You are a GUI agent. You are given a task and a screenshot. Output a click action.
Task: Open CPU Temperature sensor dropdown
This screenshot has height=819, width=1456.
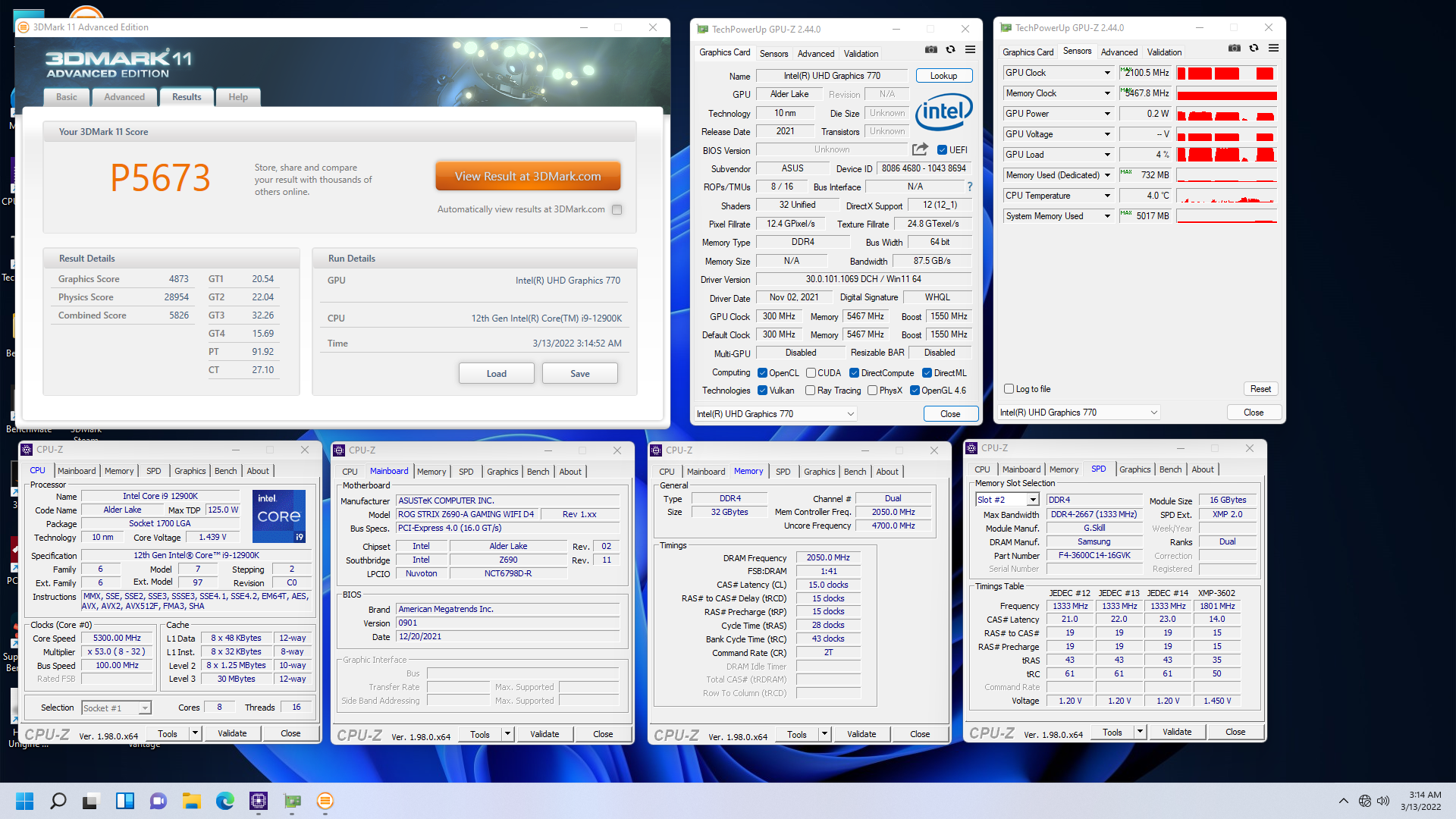[x=1107, y=196]
